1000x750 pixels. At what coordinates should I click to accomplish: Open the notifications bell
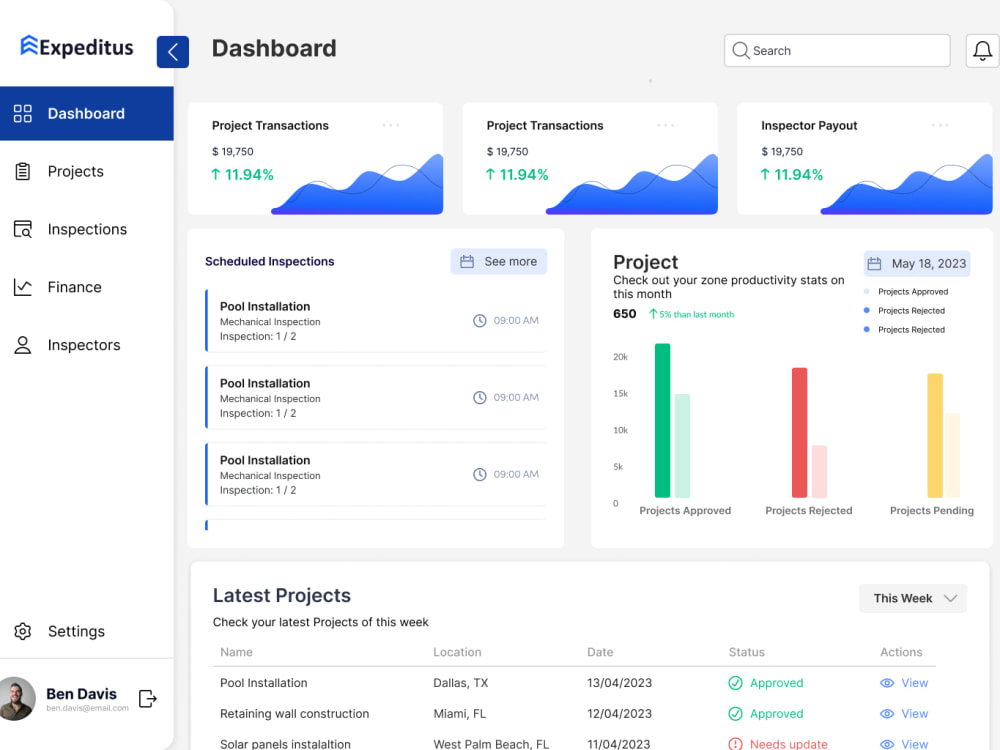pyautogui.click(x=981, y=50)
